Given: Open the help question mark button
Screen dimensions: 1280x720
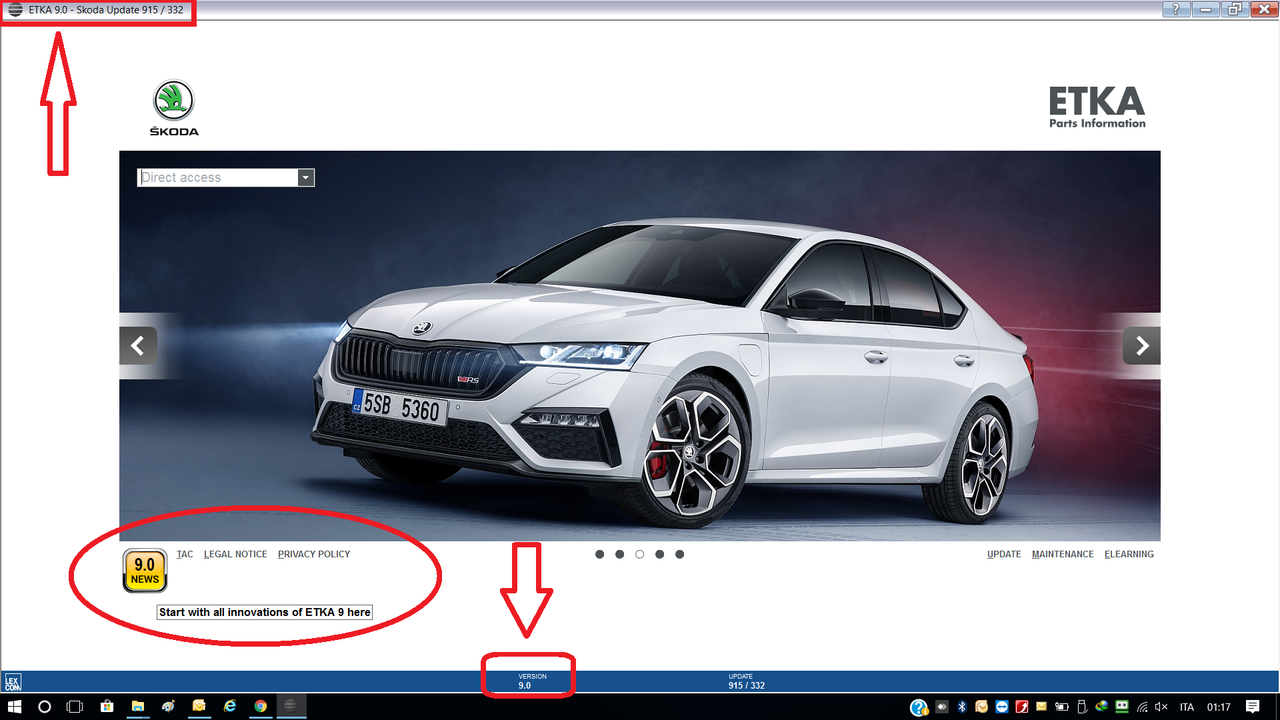Looking at the screenshot, I should pos(1177,9).
